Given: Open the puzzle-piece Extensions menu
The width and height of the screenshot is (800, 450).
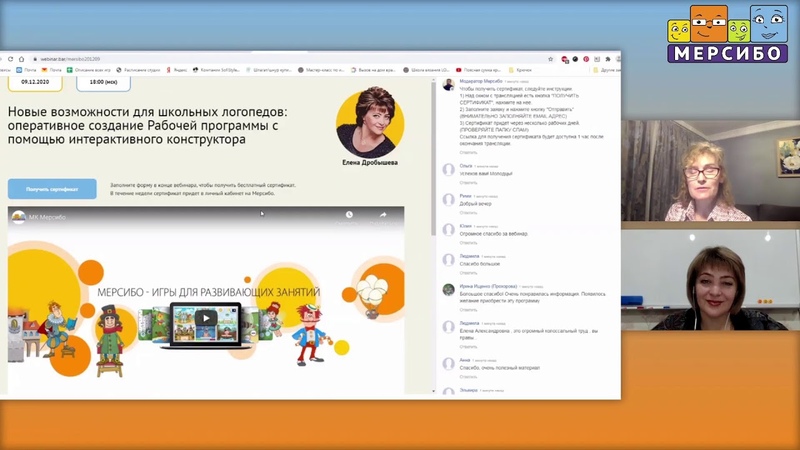Looking at the screenshot, I should (608, 59).
